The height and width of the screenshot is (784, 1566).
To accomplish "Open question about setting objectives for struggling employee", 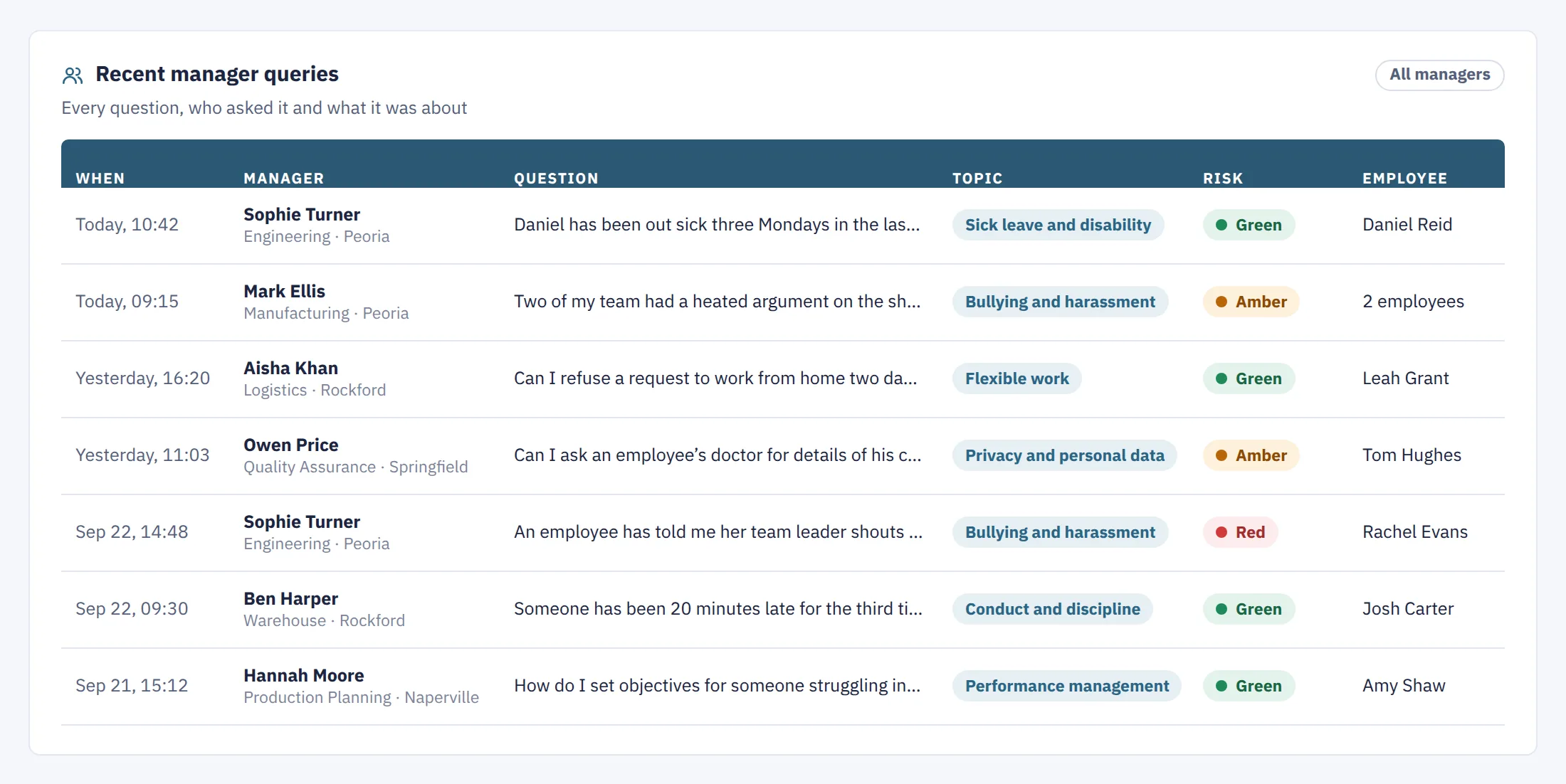I will (x=717, y=686).
